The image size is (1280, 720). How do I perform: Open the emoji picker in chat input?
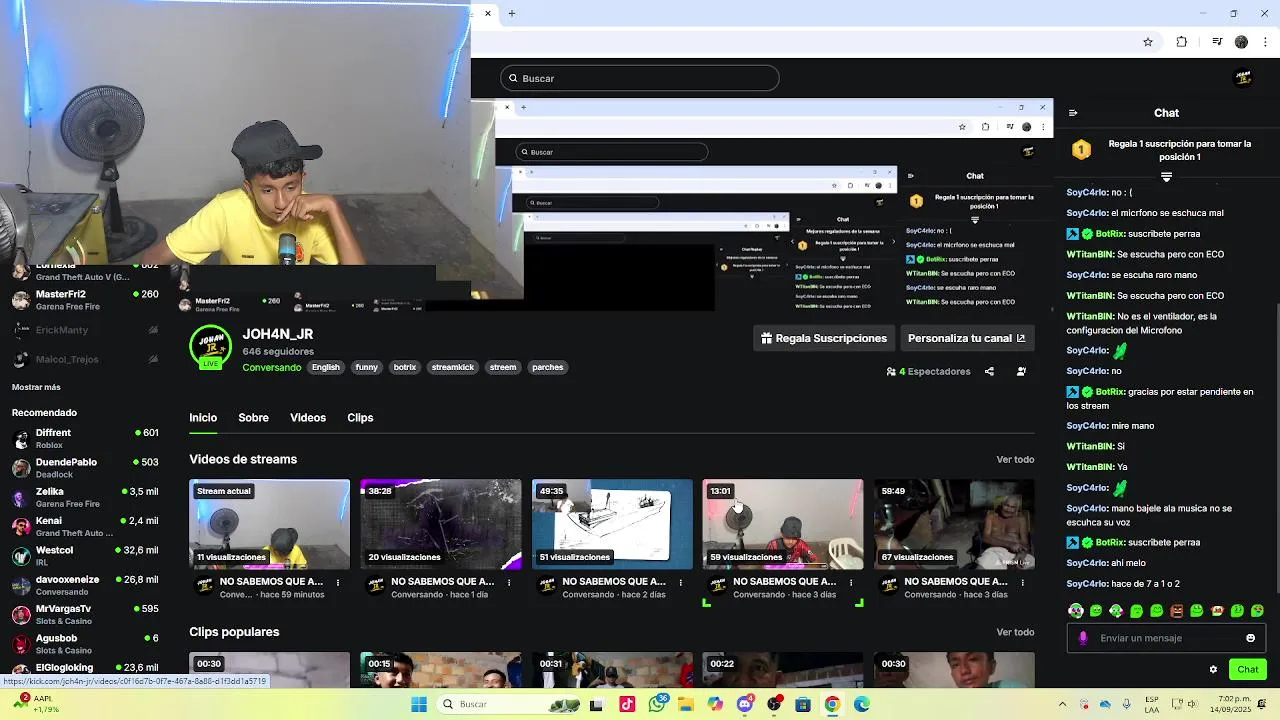click(x=1250, y=638)
